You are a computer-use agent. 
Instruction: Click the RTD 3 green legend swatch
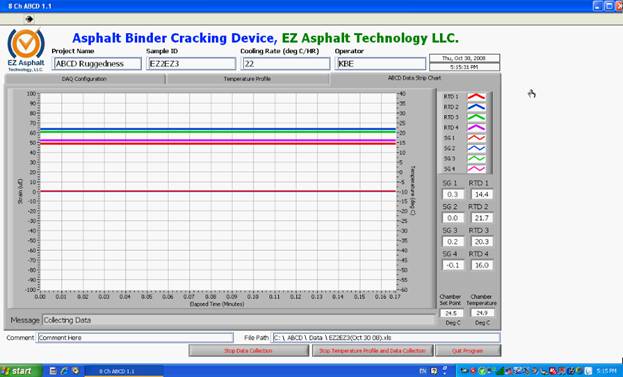tap(476, 117)
